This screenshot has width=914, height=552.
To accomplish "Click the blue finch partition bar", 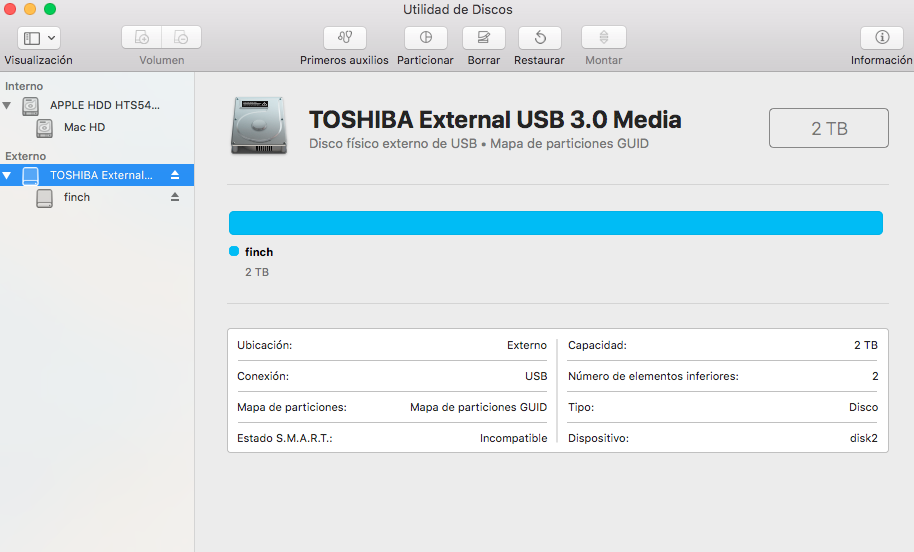I will (555, 223).
